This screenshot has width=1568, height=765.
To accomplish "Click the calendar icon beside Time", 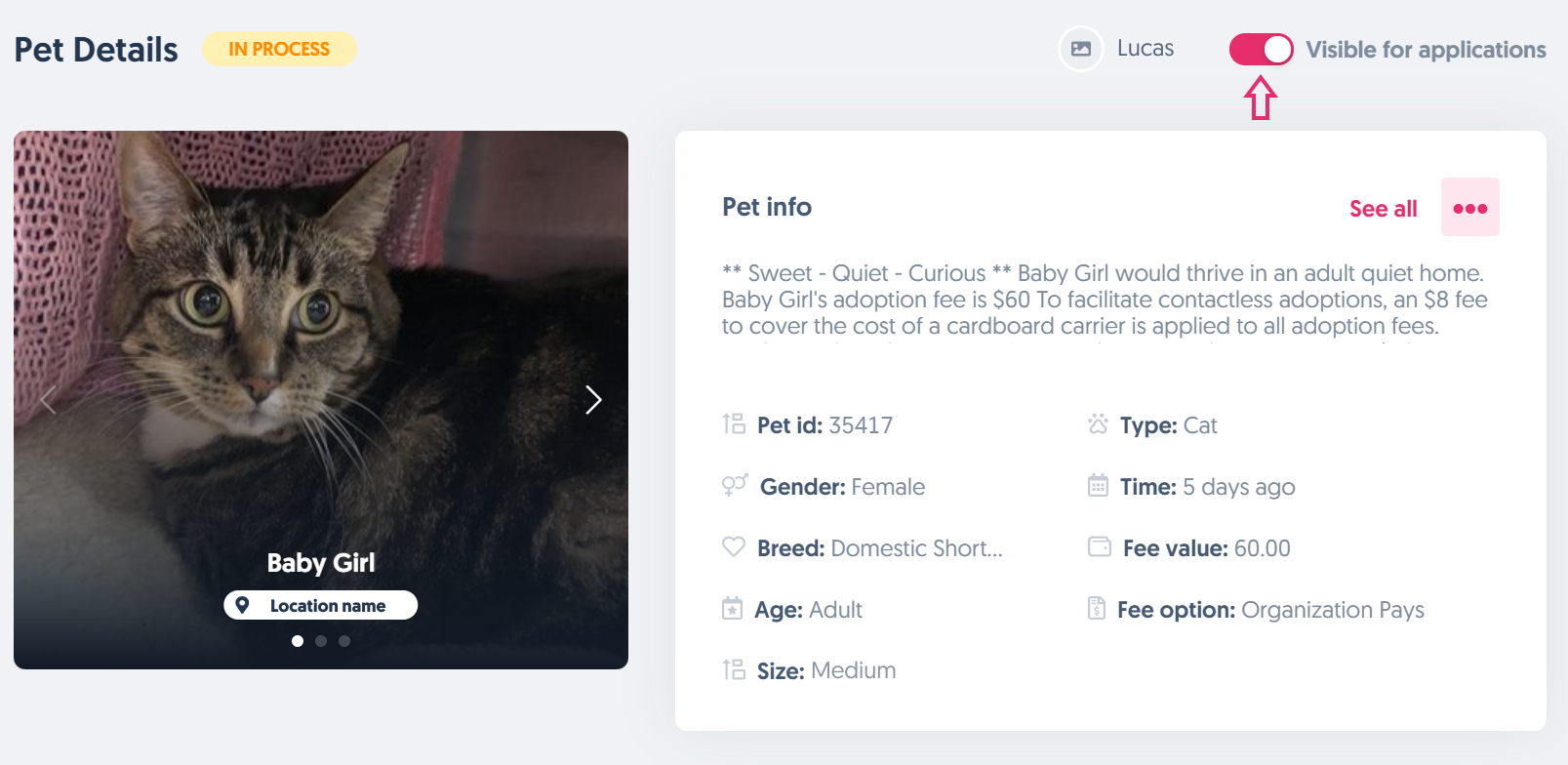I will tap(1099, 486).
